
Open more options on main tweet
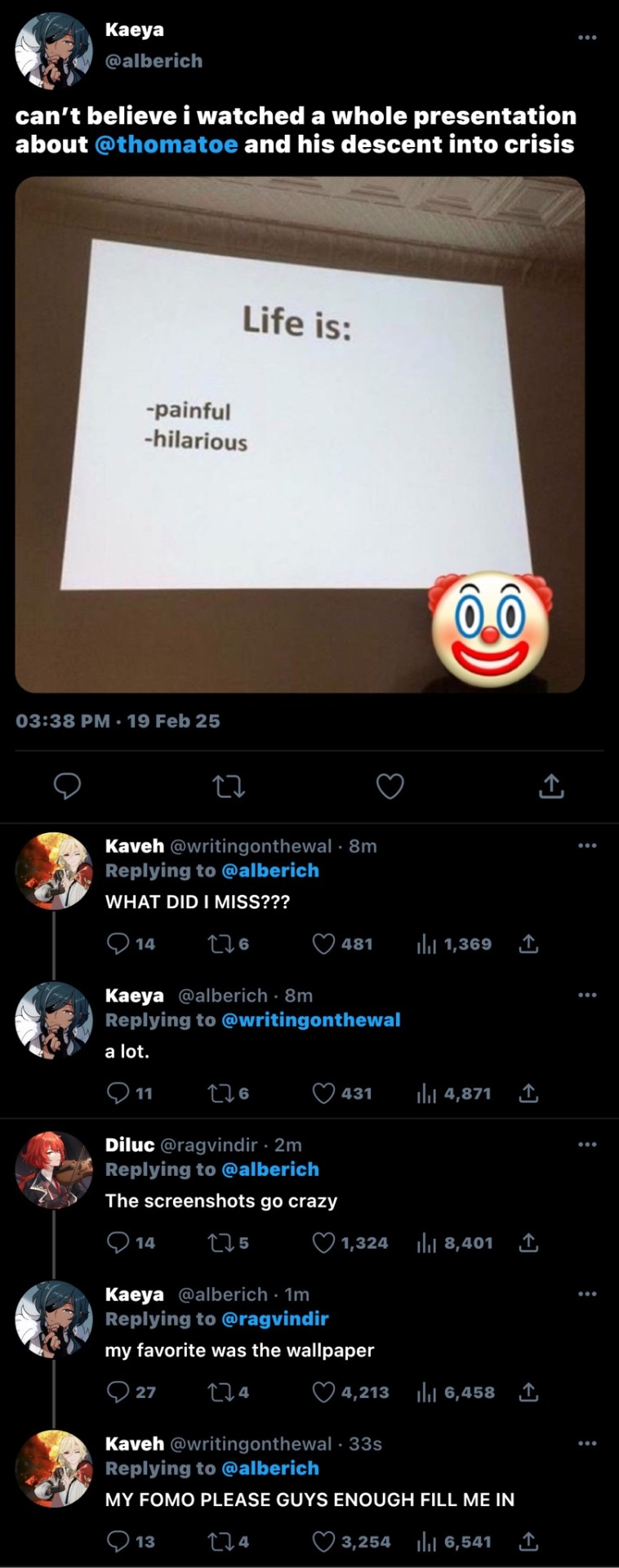pyautogui.click(x=587, y=38)
